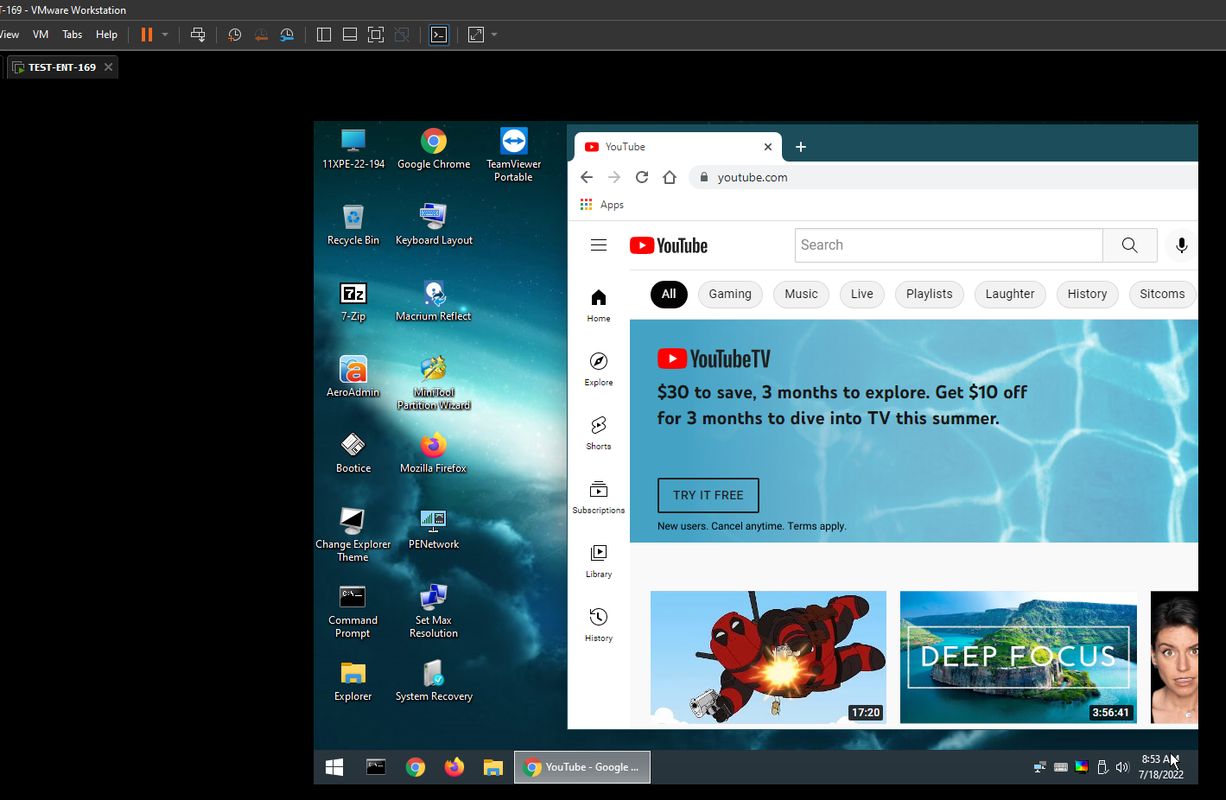Click the YouTube - Google Chrome taskbar button
1226x800 pixels.
coord(582,767)
